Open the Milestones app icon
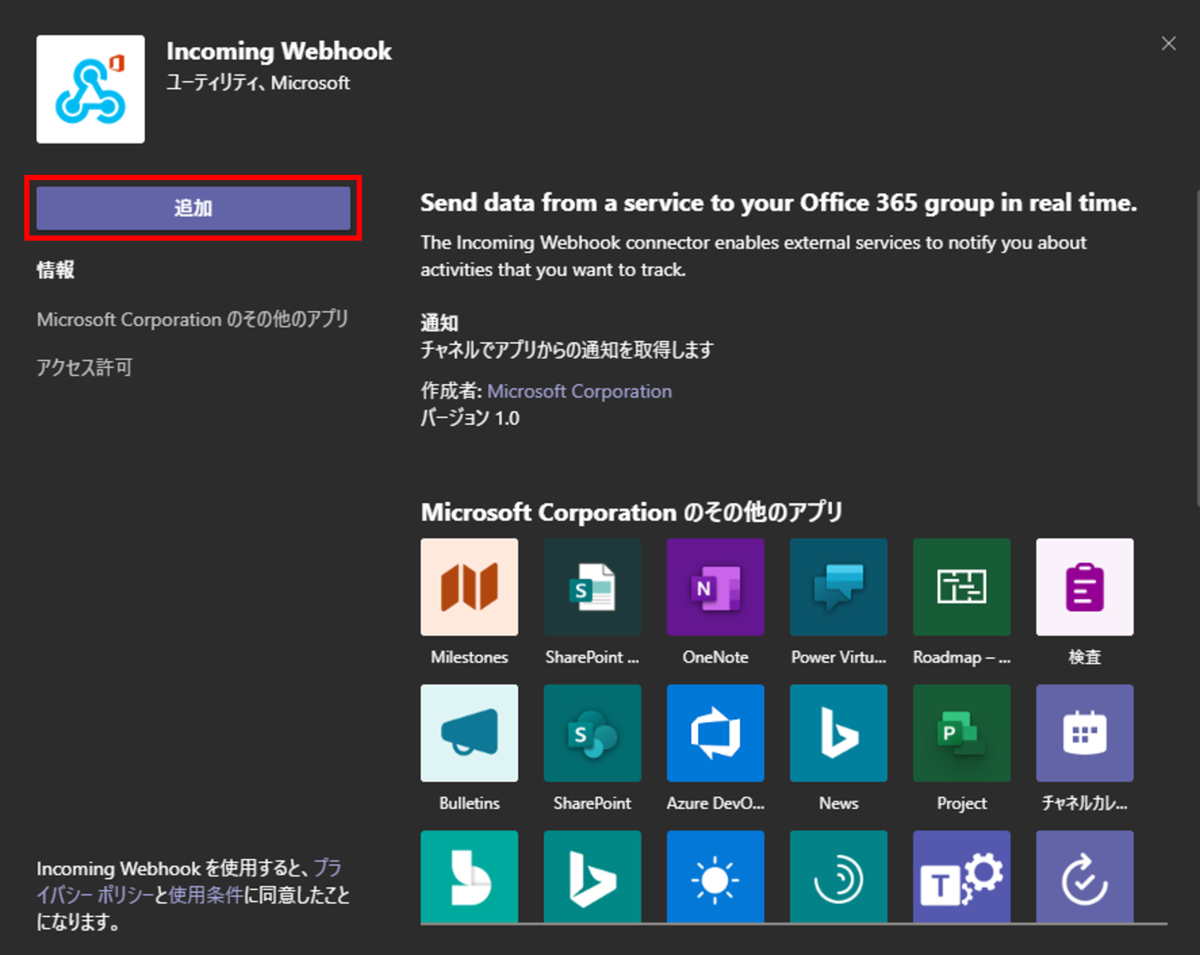Viewport: 1200px width, 955px height. [469, 587]
